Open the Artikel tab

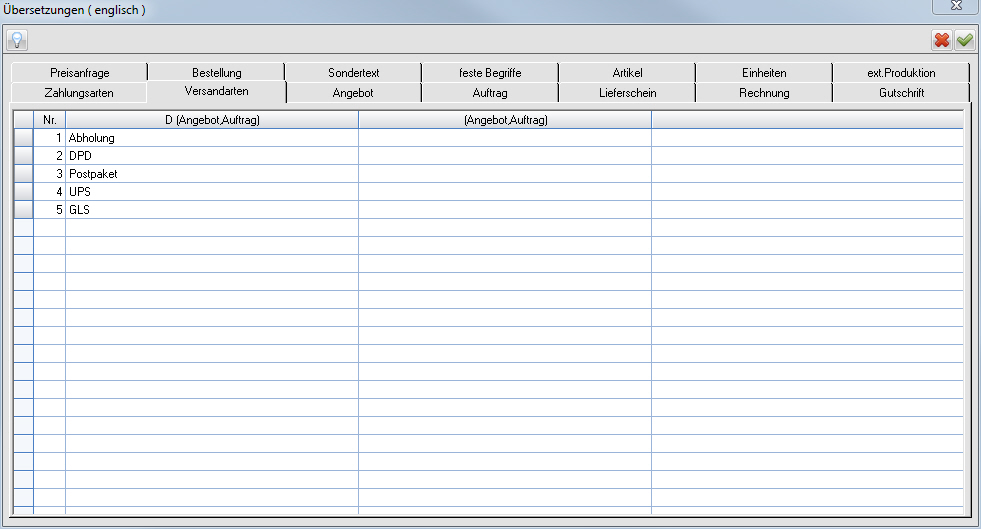pos(628,73)
